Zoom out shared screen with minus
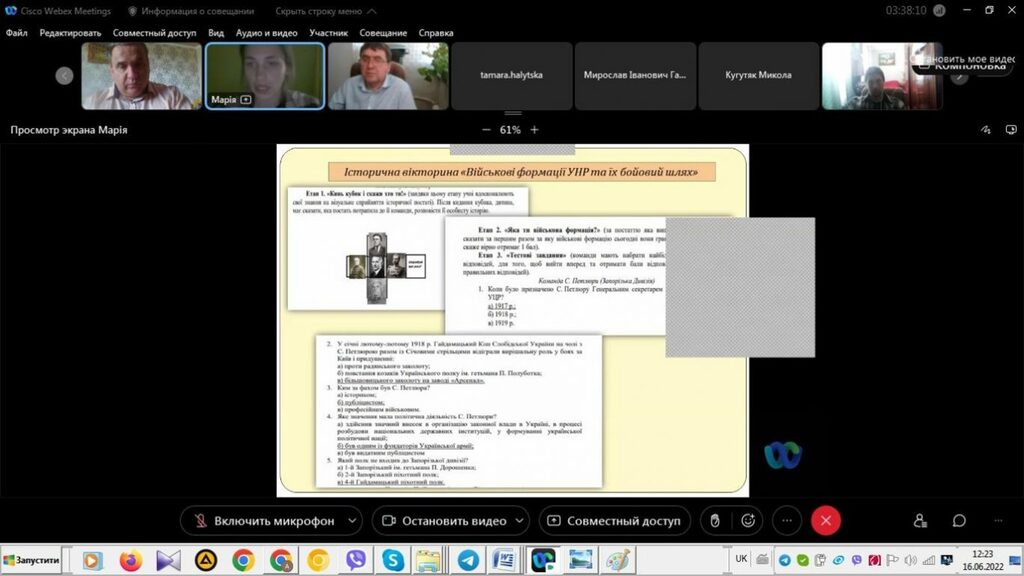The height and width of the screenshot is (576, 1024). [x=486, y=130]
